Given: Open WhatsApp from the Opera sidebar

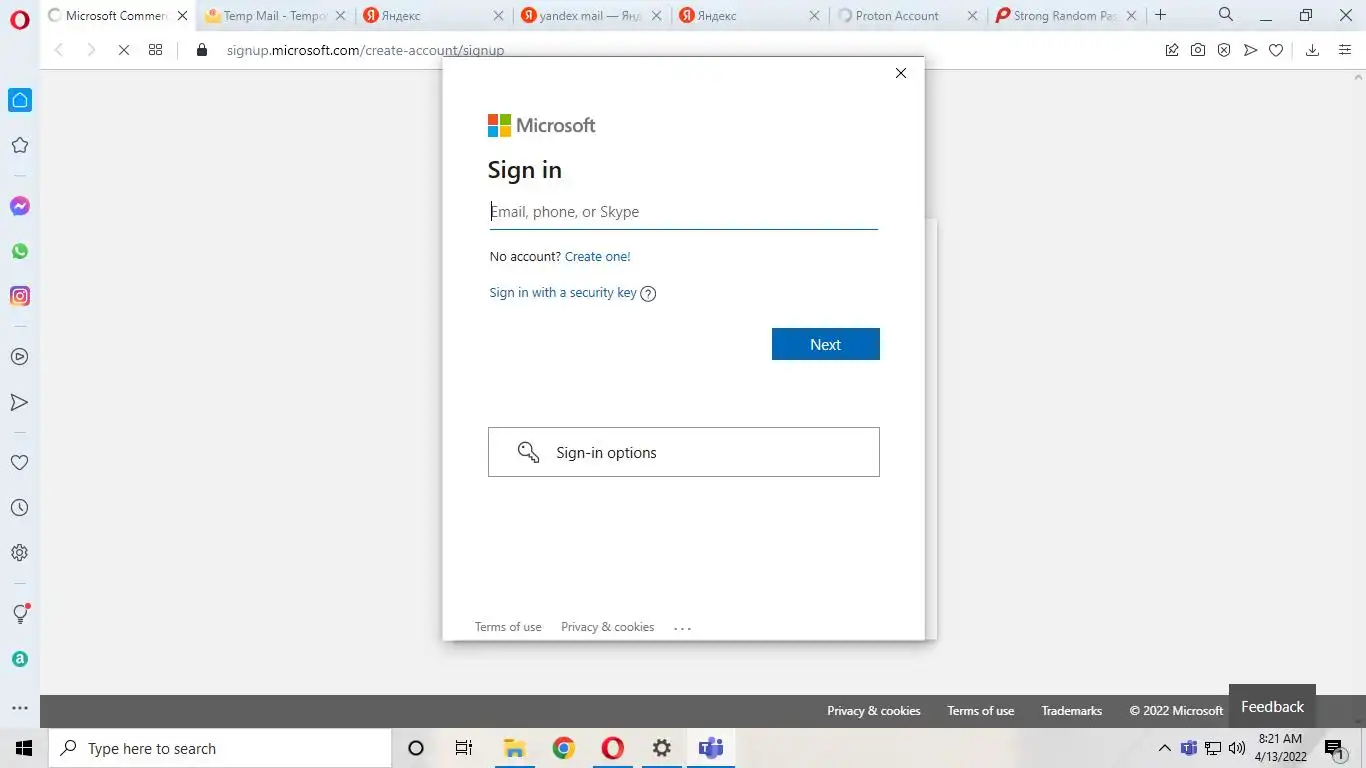Looking at the screenshot, I should point(20,251).
